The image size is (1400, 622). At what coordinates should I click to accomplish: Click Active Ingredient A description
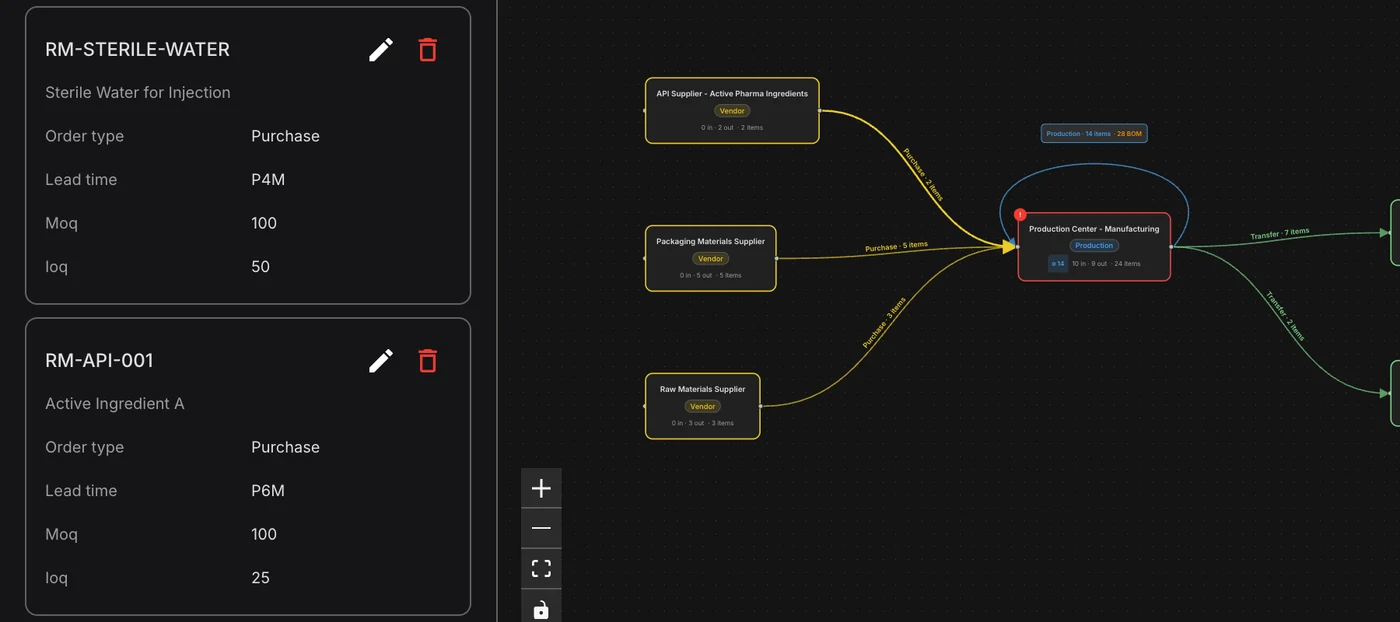pyautogui.click(x=115, y=403)
